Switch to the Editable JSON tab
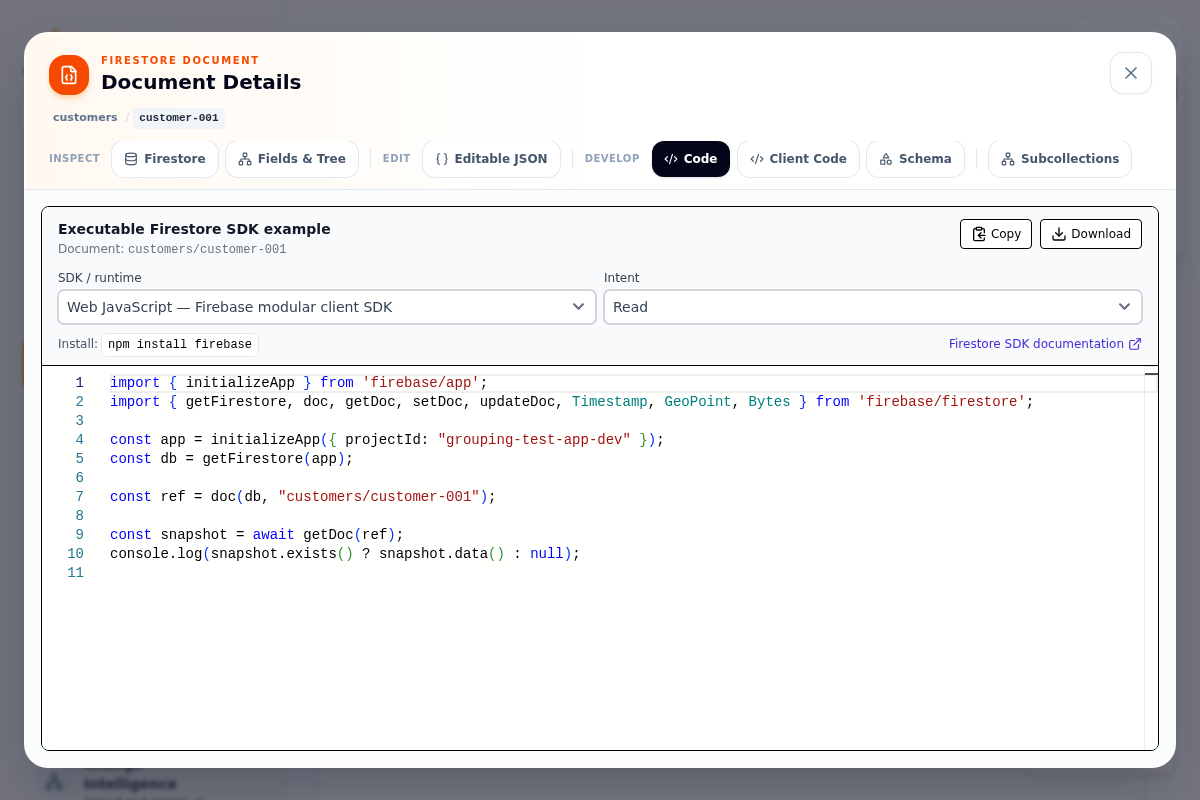 491,159
